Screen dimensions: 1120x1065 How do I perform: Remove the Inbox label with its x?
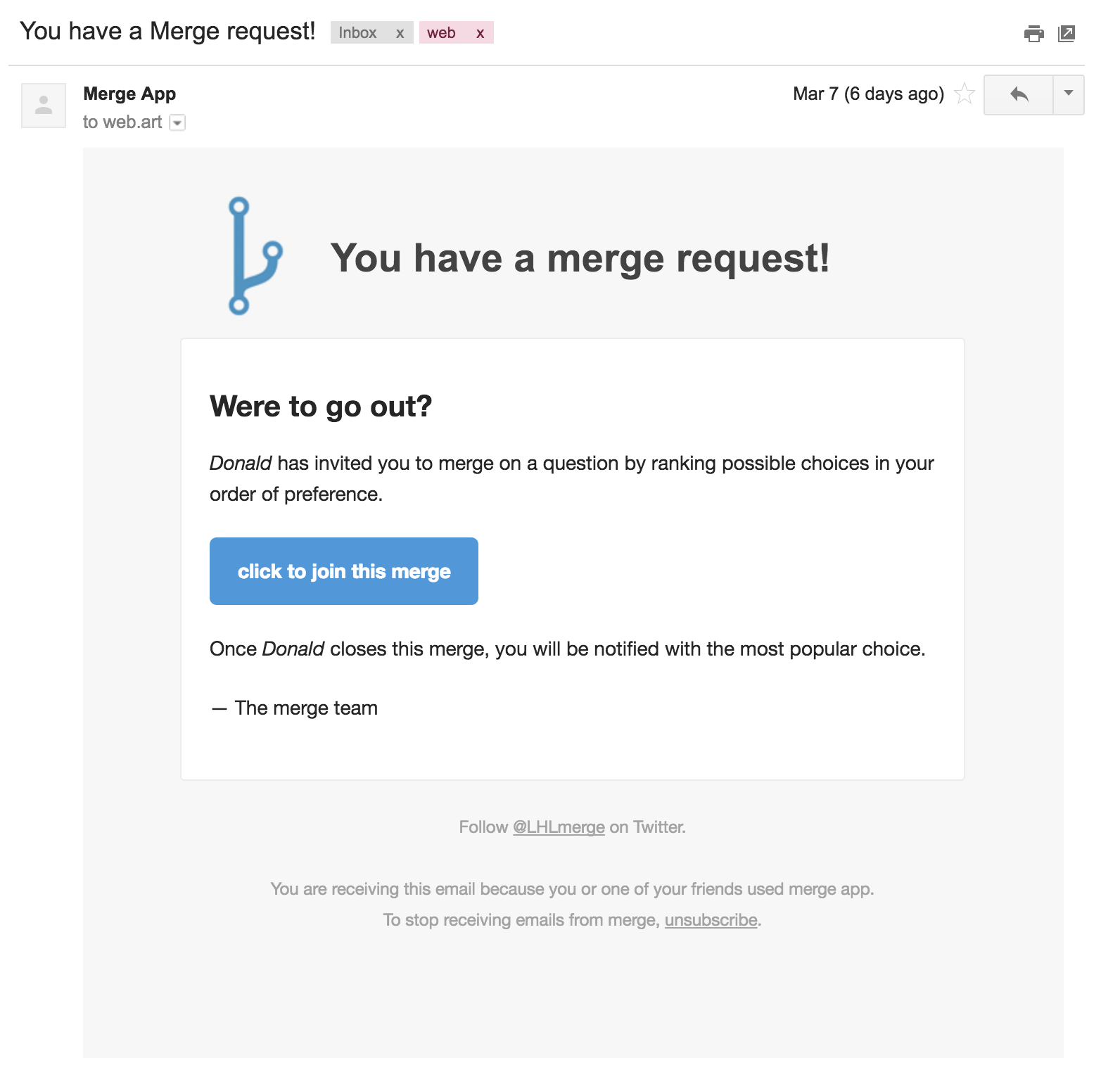pyautogui.click(x=400, y=33)
